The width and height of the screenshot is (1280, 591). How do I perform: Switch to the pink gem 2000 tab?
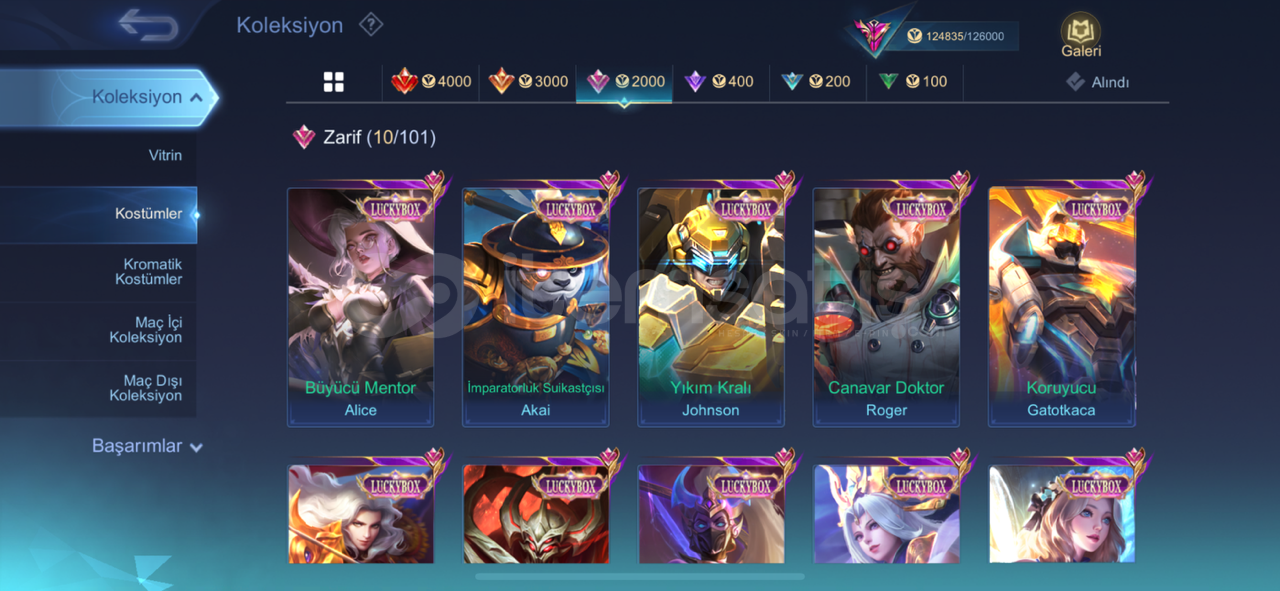click(625, 82)
